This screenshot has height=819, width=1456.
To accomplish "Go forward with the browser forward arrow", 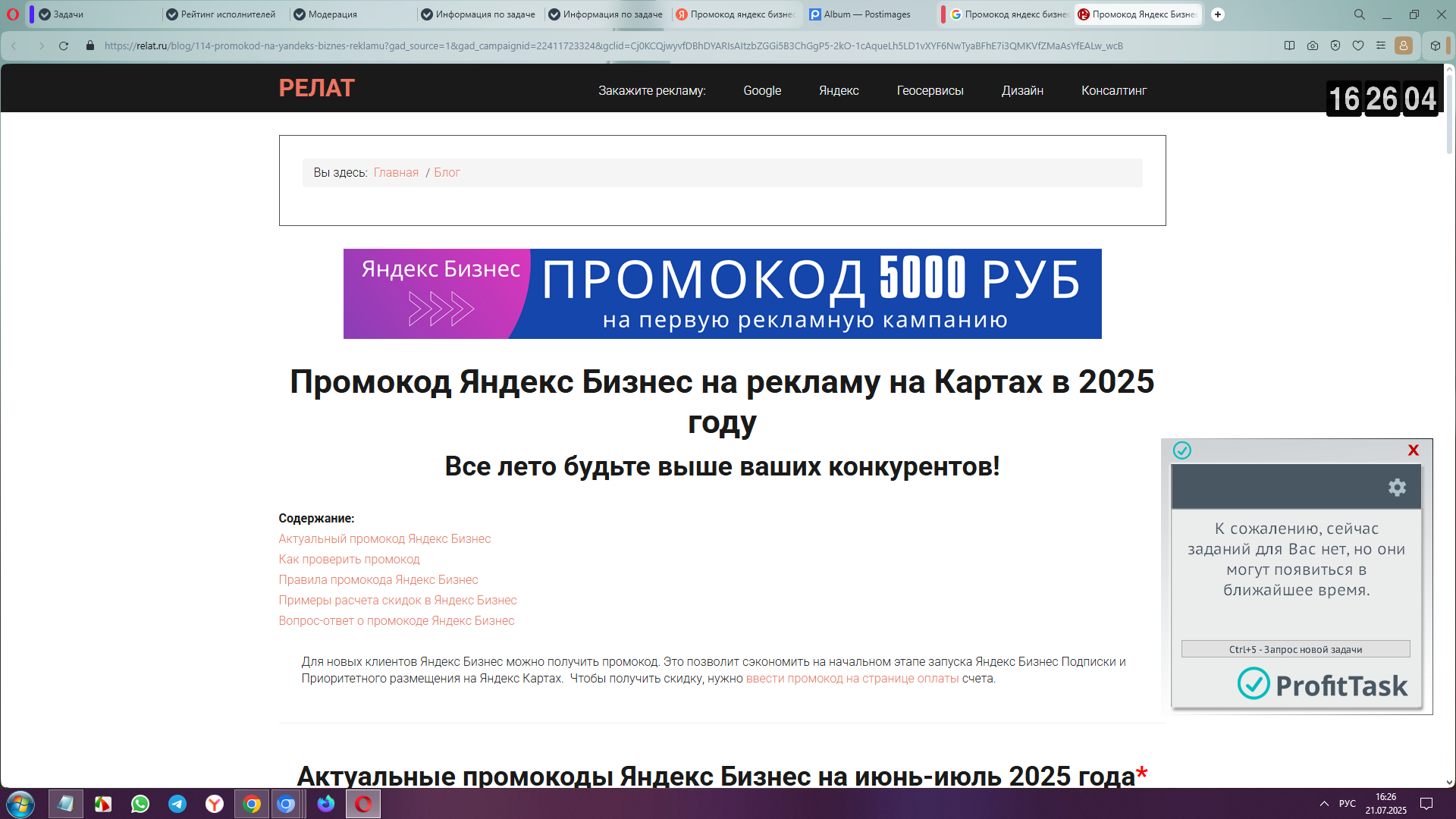I will [41, 46].
